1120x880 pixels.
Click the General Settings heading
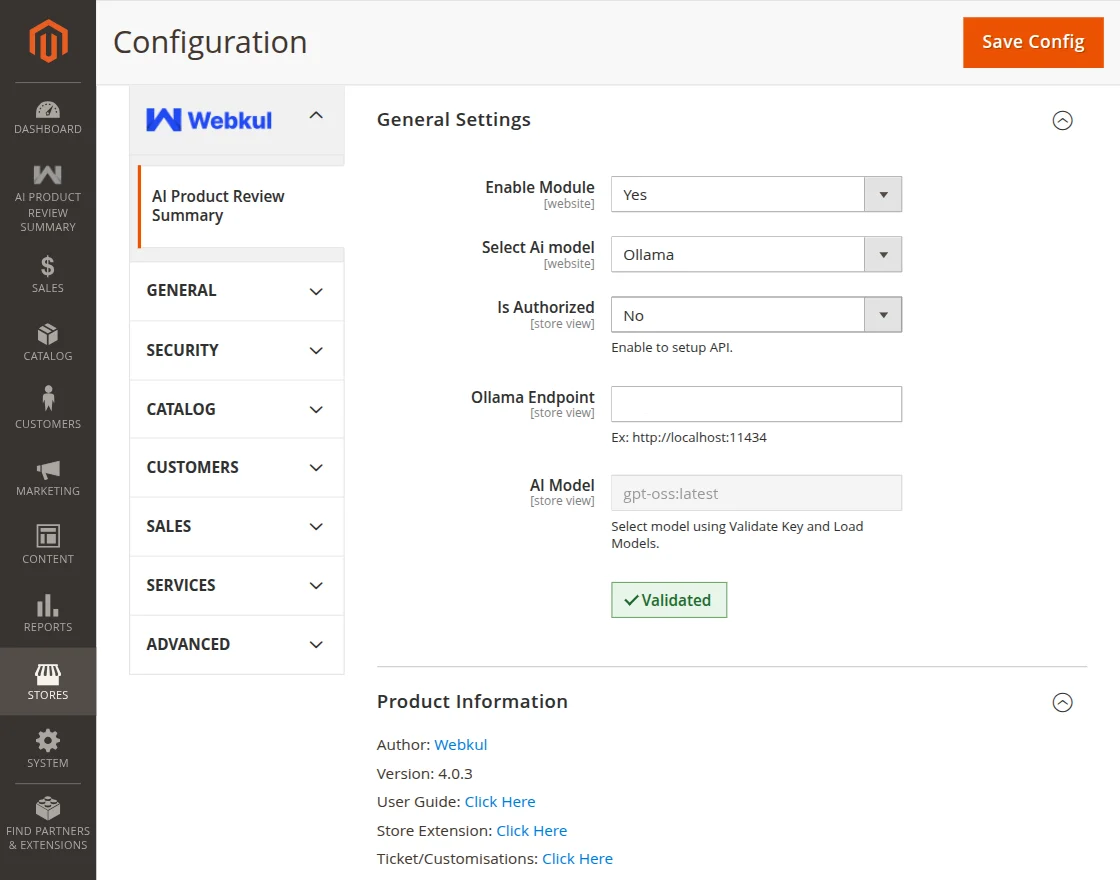[x=454, y=119]
